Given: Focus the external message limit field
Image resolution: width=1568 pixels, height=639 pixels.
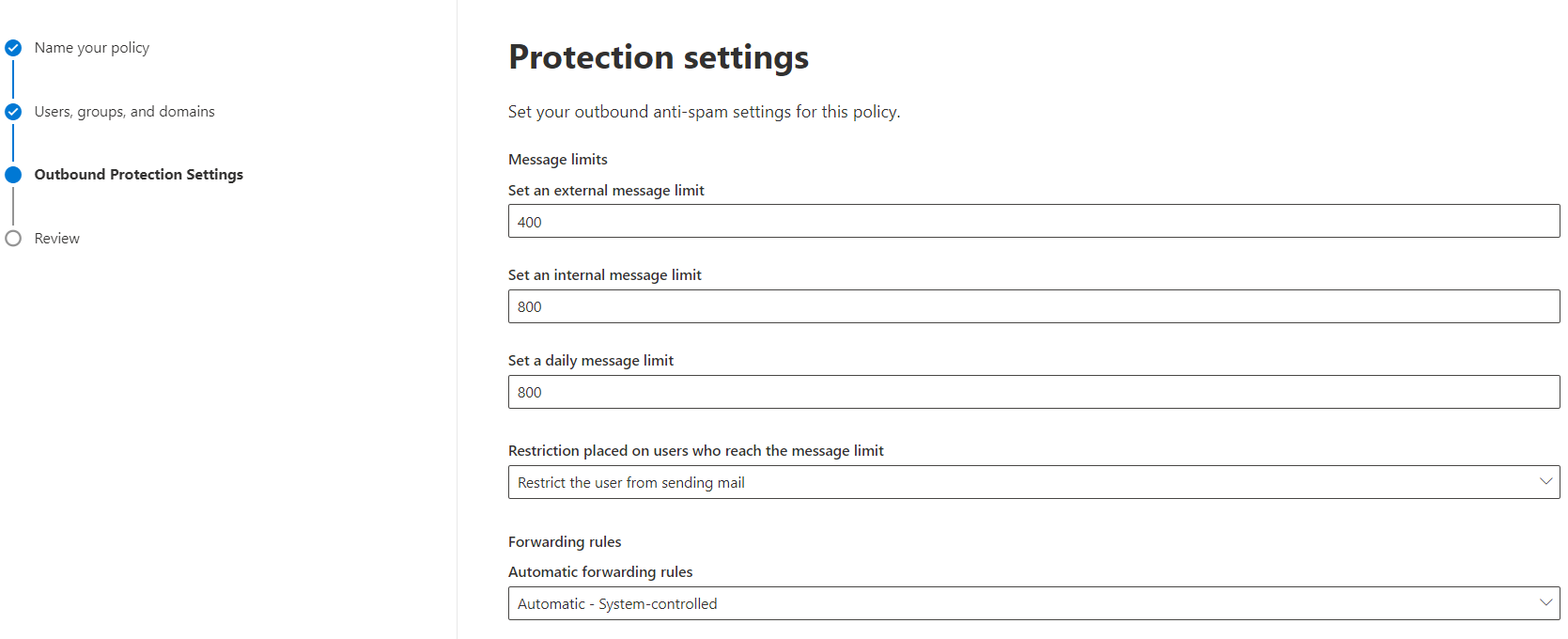Looking at the screenshot, I should click(x=1033, y=221).
